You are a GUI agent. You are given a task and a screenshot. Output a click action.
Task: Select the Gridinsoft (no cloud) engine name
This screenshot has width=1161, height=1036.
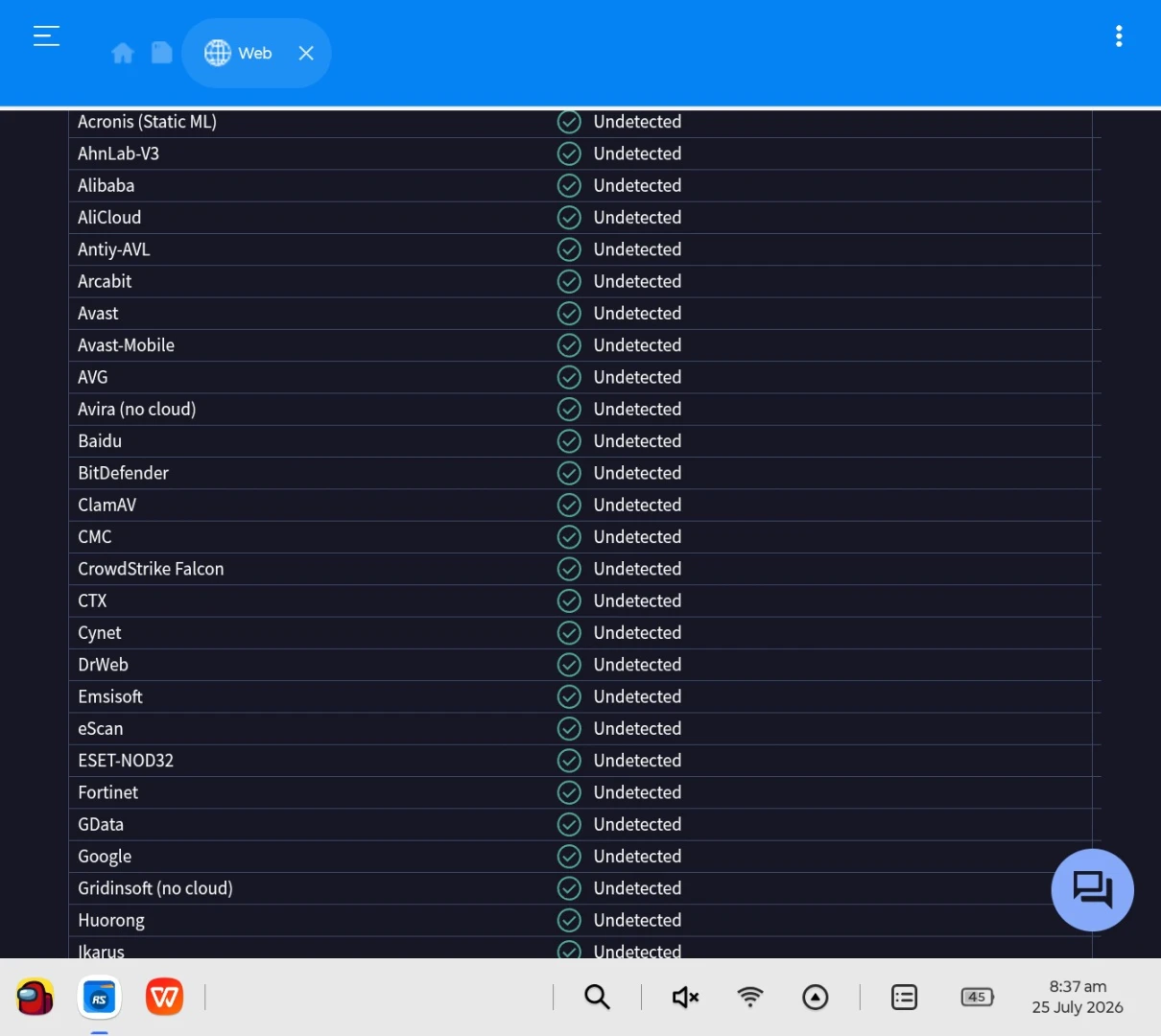[x=154, y=888]
